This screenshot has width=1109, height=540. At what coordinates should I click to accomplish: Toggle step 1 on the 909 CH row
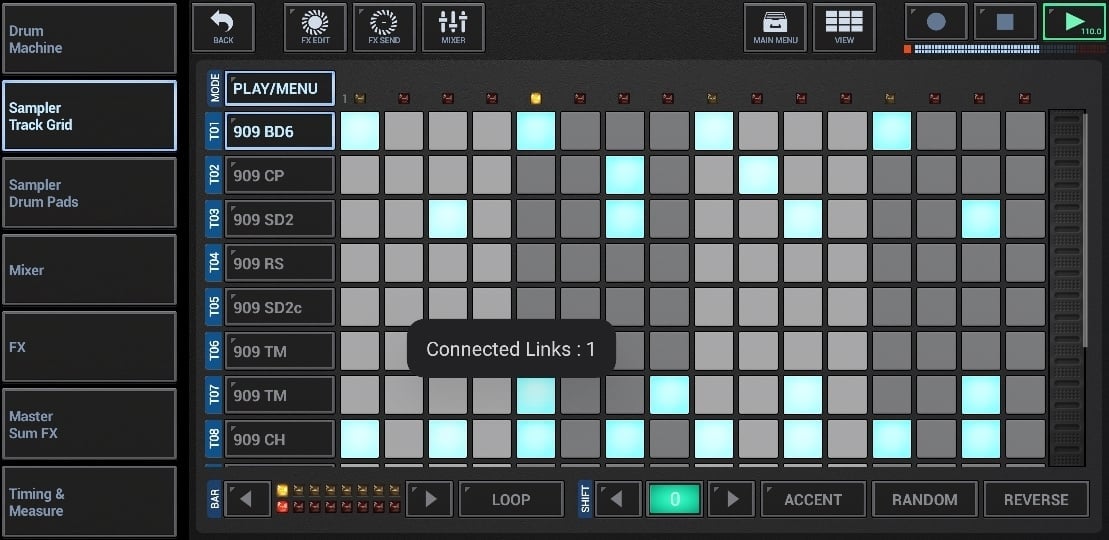coord(359,439)
